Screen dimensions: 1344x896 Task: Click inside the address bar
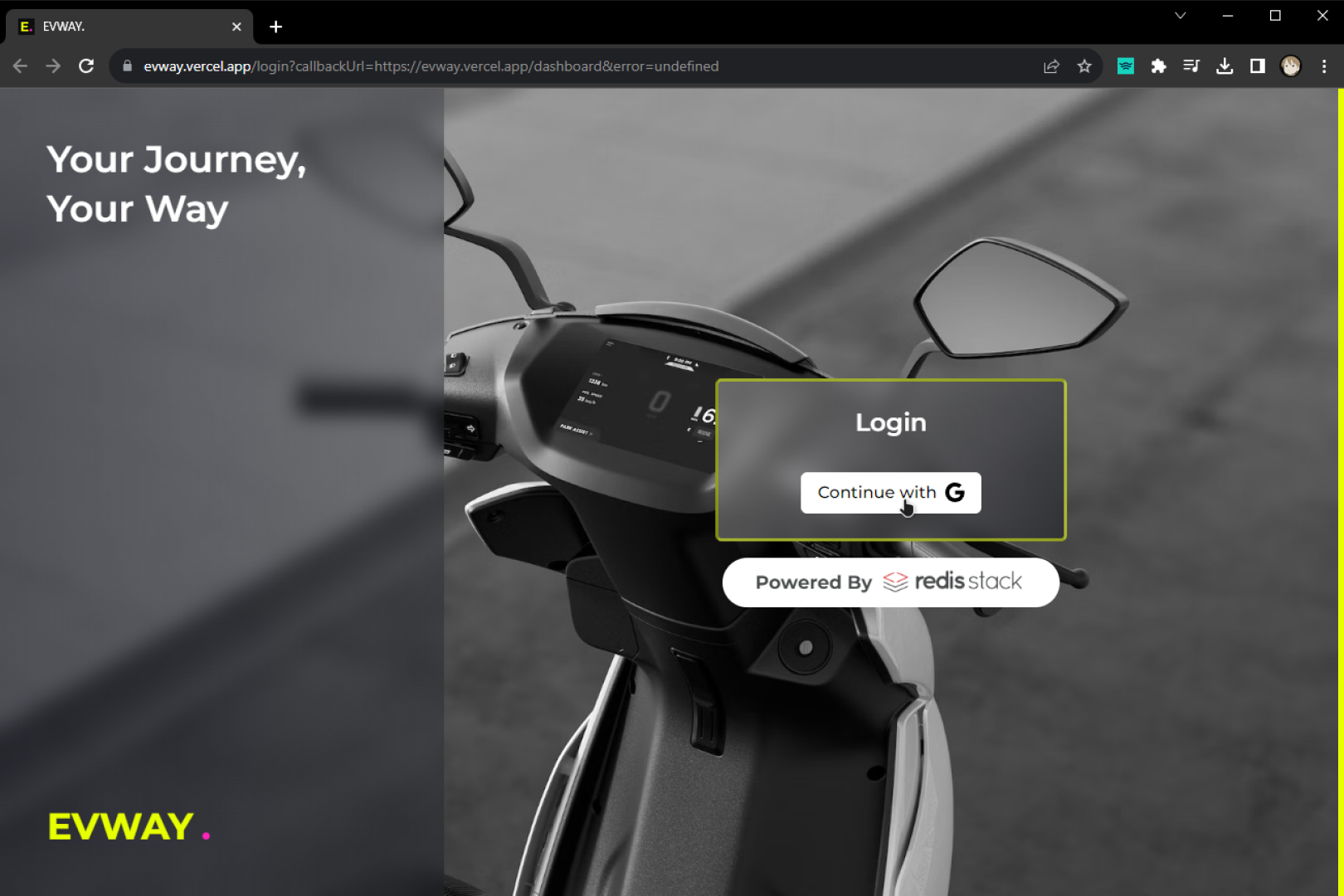tap(498, 66)
